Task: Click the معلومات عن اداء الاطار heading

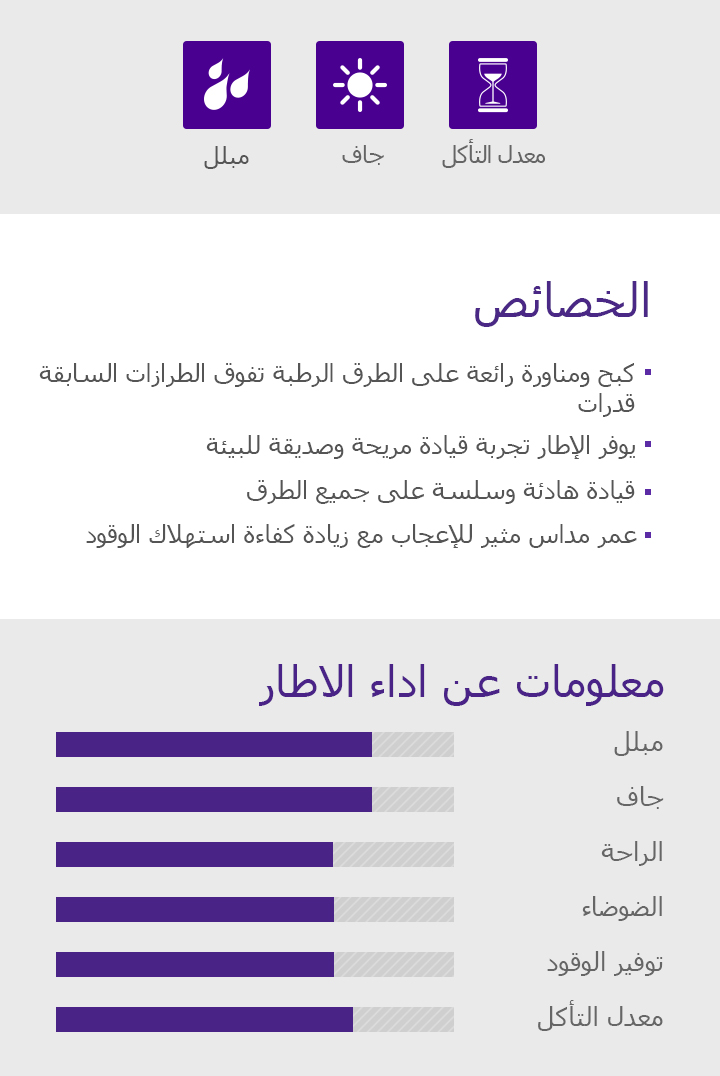Action: (463, 683)
